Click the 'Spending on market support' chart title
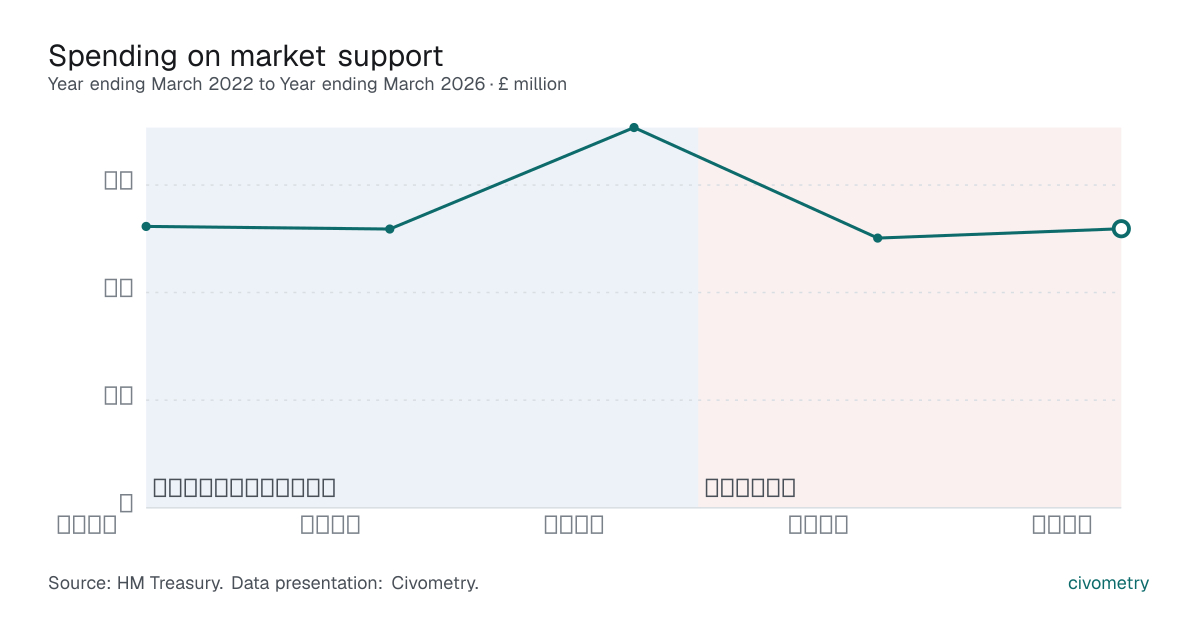 (x=246, y=54)
